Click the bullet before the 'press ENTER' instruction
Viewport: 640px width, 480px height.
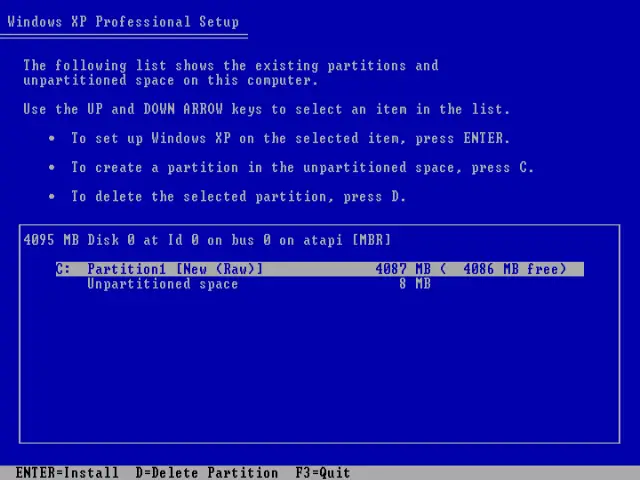coord(51,139)
